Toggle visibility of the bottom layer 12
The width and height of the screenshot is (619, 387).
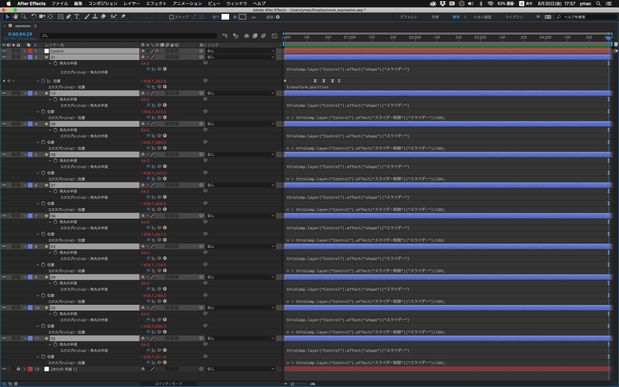pyautogui.click(x=4, y=369)
